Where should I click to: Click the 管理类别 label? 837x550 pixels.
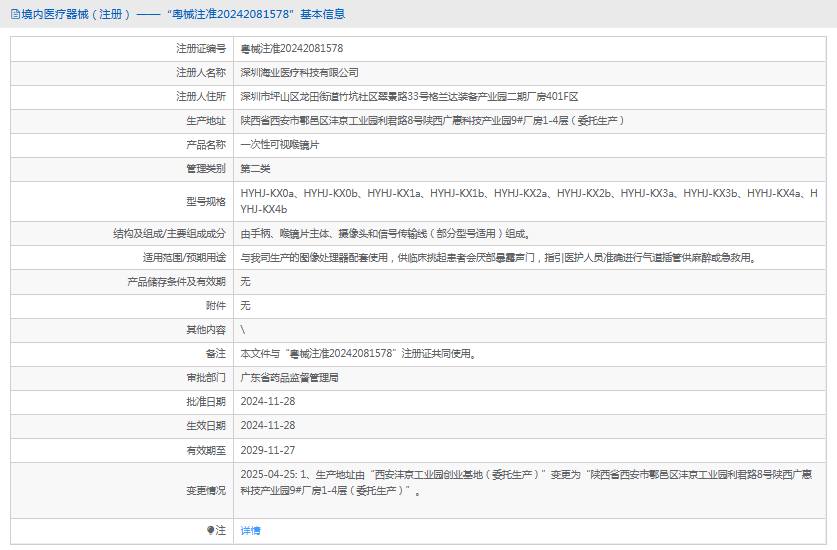coord(206,169)
